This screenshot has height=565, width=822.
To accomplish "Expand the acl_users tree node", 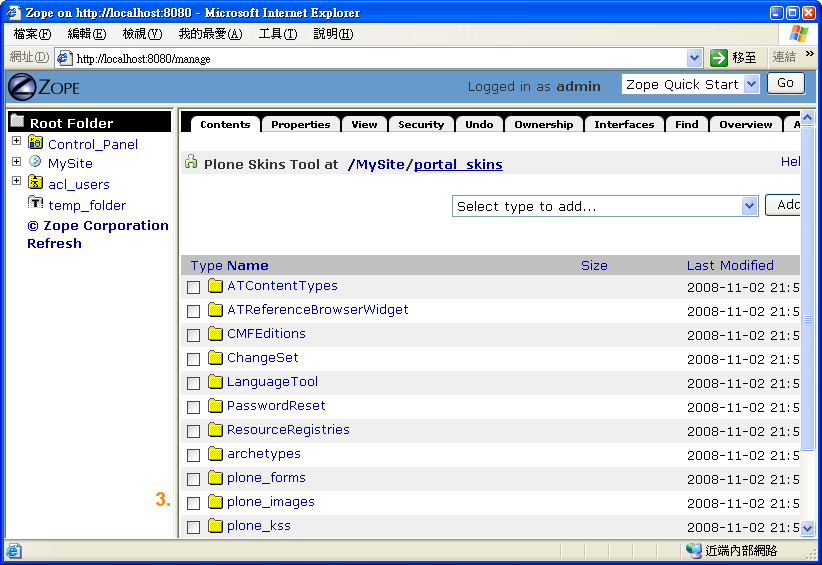I will pos(16,181).
